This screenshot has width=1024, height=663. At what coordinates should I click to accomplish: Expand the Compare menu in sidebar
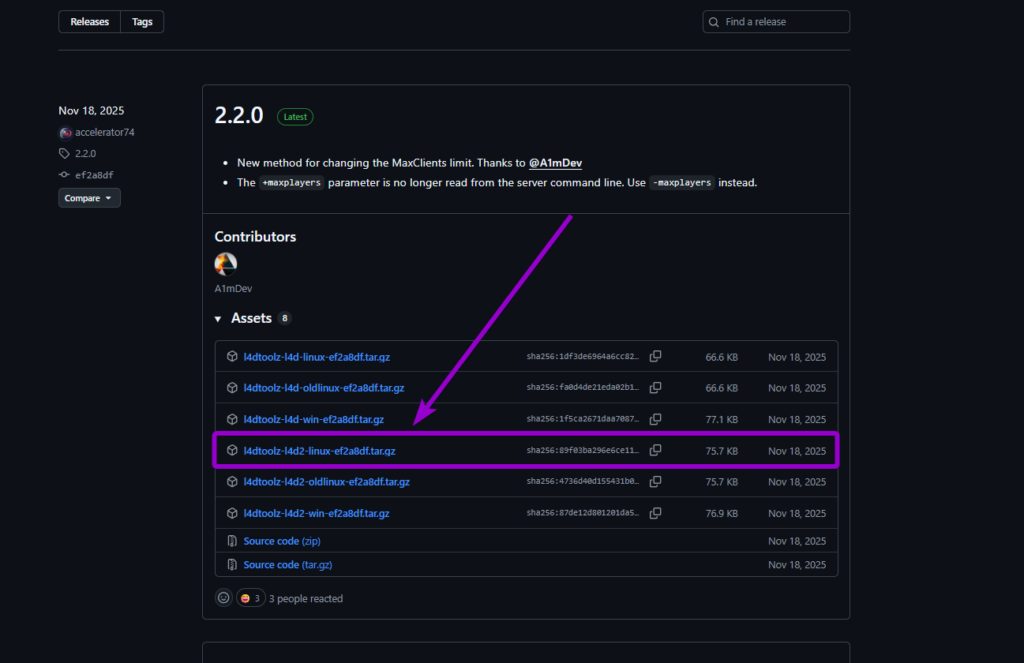point(89,197)
